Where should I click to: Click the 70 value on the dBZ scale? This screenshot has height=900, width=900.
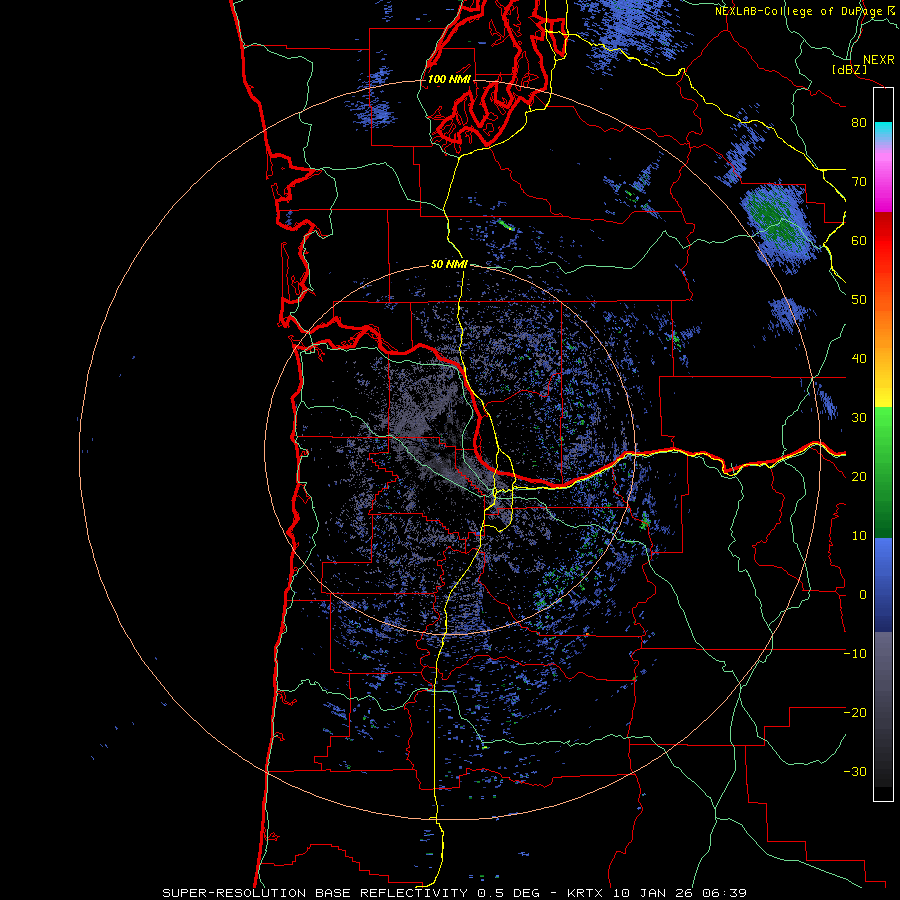coord(859,182)
